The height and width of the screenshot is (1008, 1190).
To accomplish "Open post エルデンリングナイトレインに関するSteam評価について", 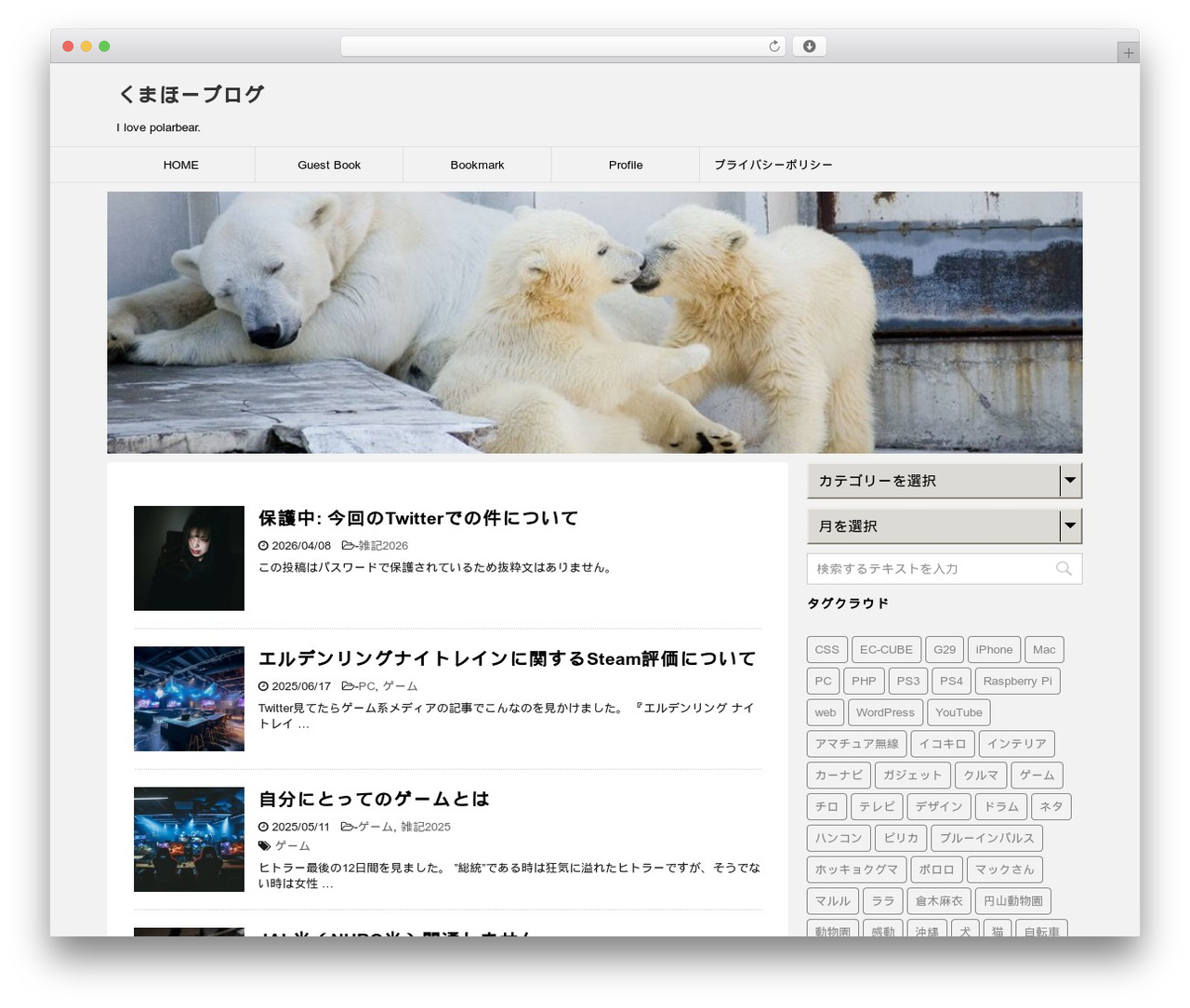I will pos(507,658).
